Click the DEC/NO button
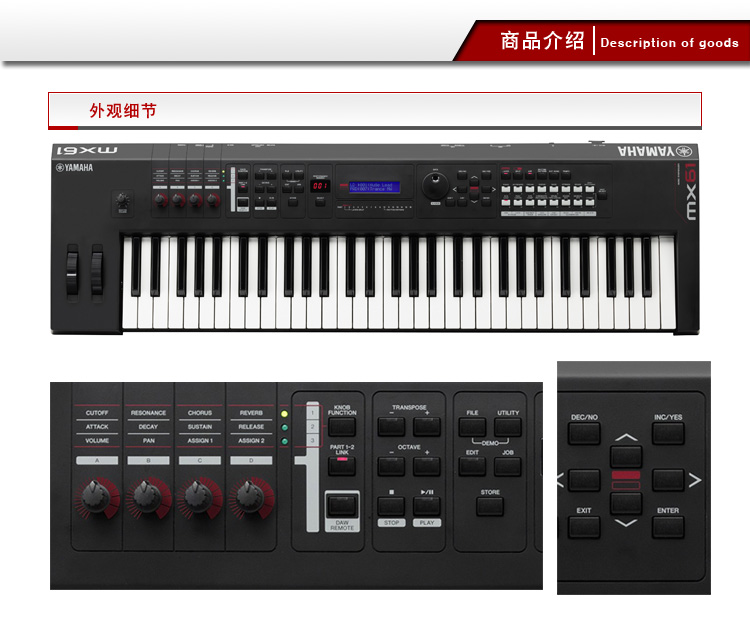The image size is (750, 617). pyautogui.click(x=584, y=433)
